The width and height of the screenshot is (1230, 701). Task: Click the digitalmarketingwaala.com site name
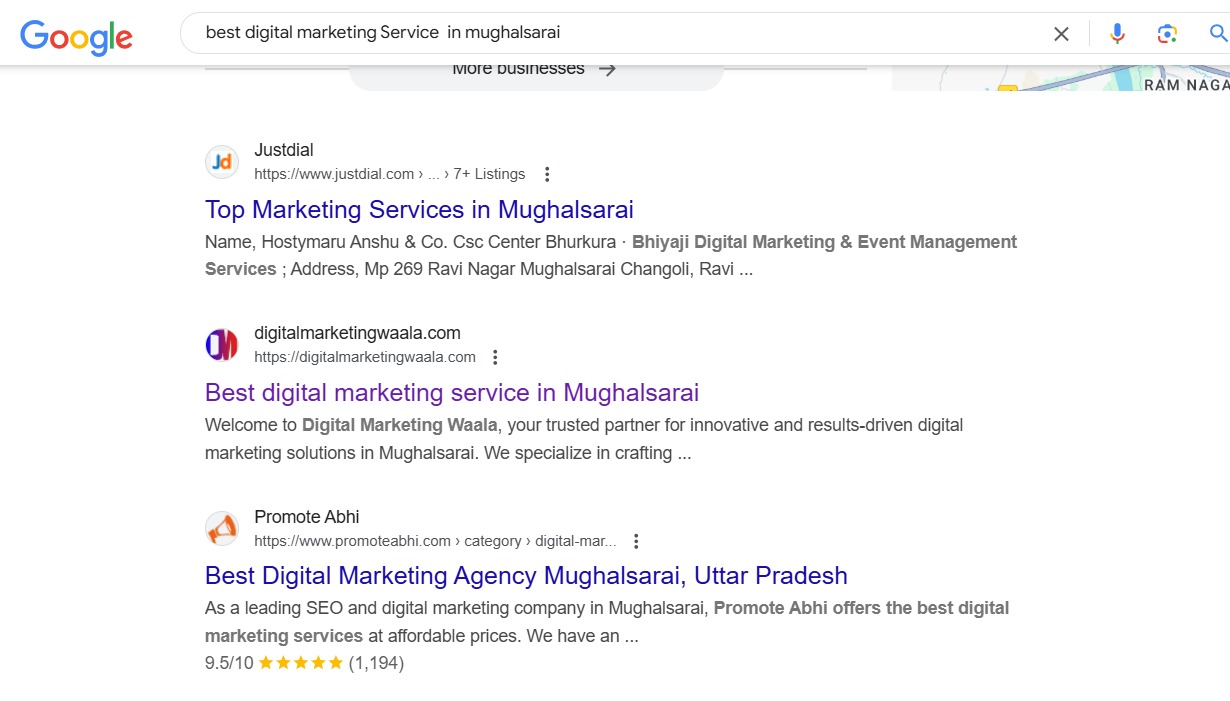pyautogui.click(x=357, y=333)
